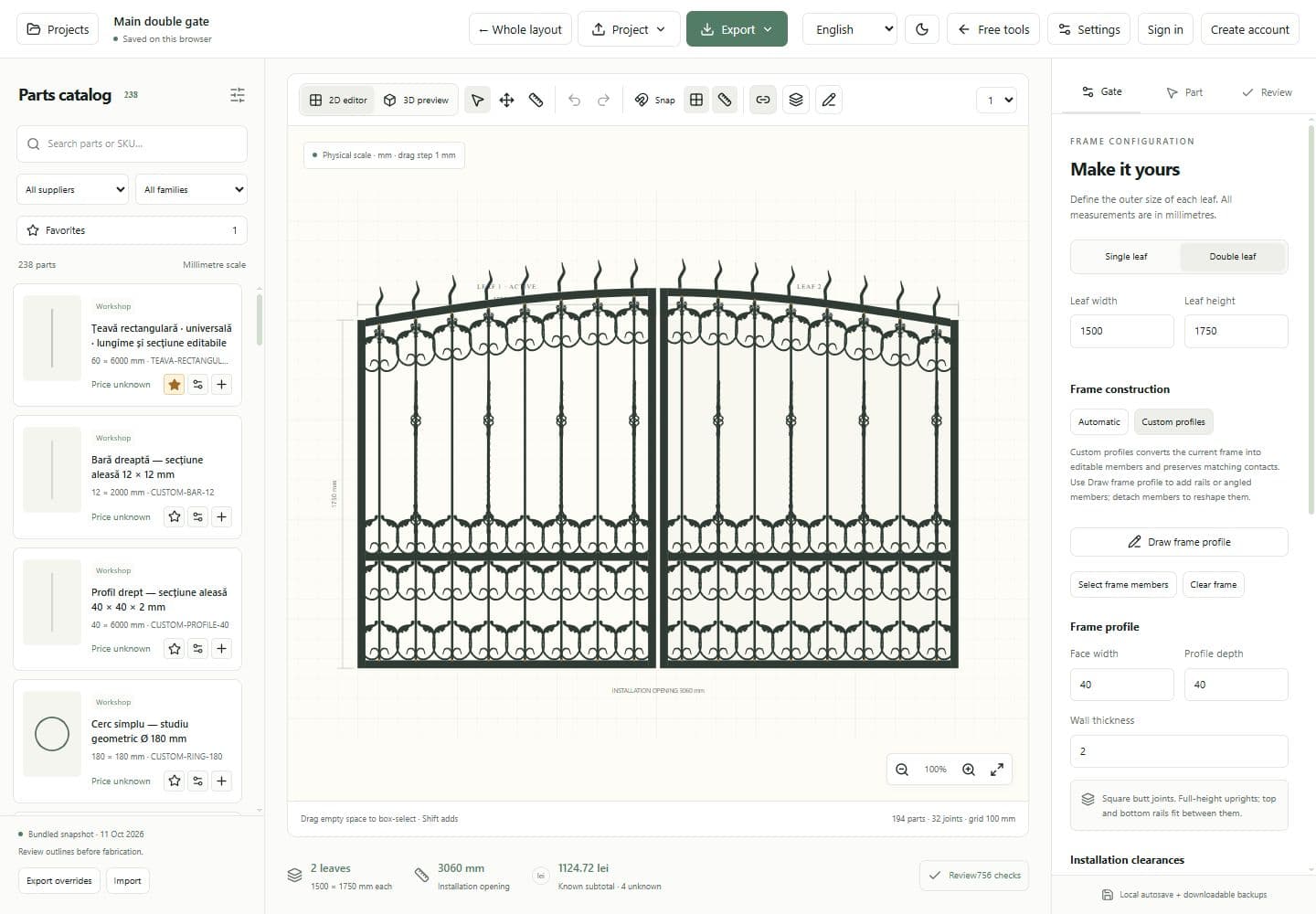The width and height of the screenshot is (1316, 914).
Task: Open the All suppliers dropdown
Action: pyautogui.click(x=73, y=189)
